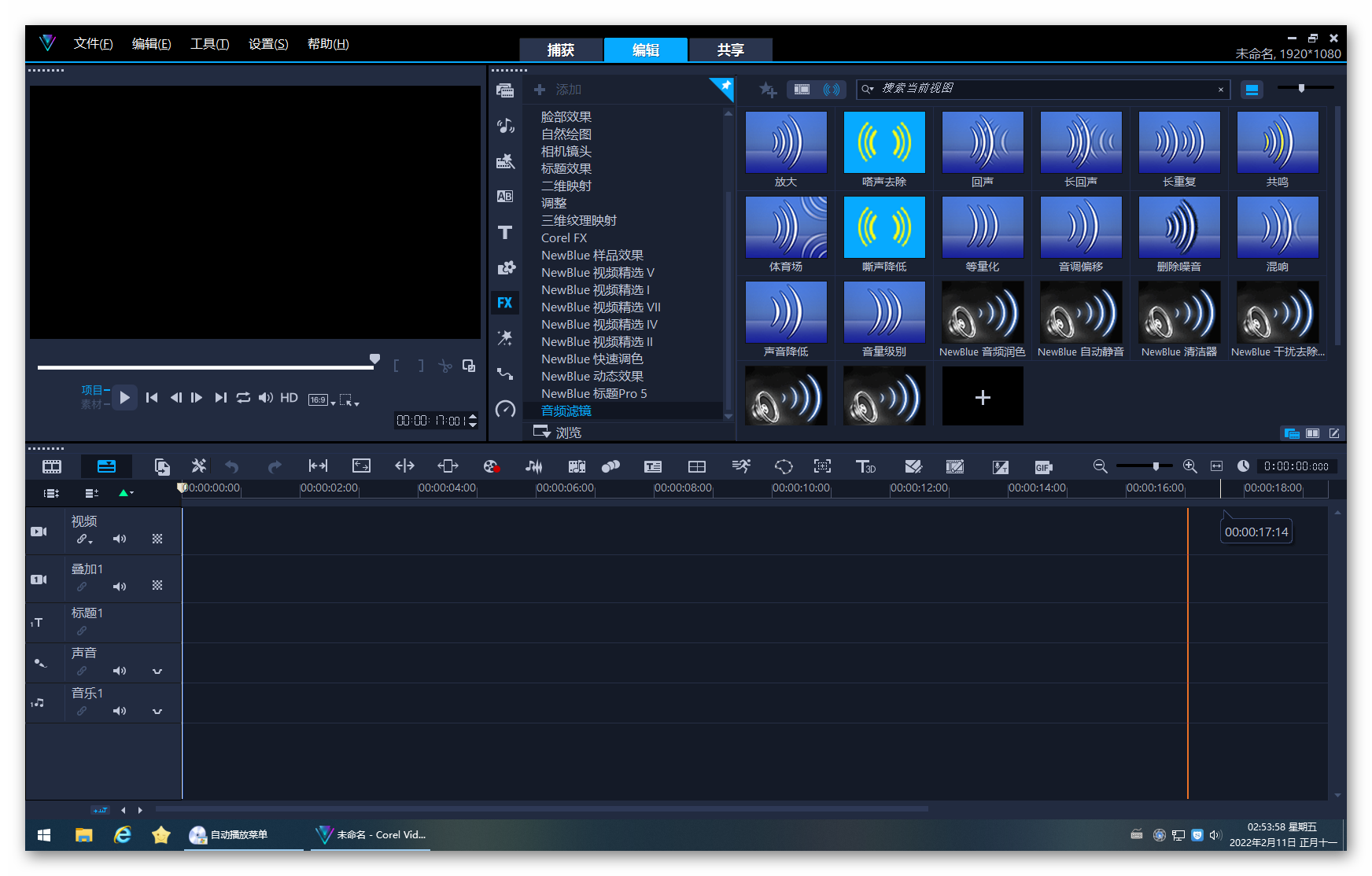Image resolution: width=1372 pixels, height=876 pixels.
Task: Open the Motion Tracking toolbar icon
Action: (x=822, y=466)
